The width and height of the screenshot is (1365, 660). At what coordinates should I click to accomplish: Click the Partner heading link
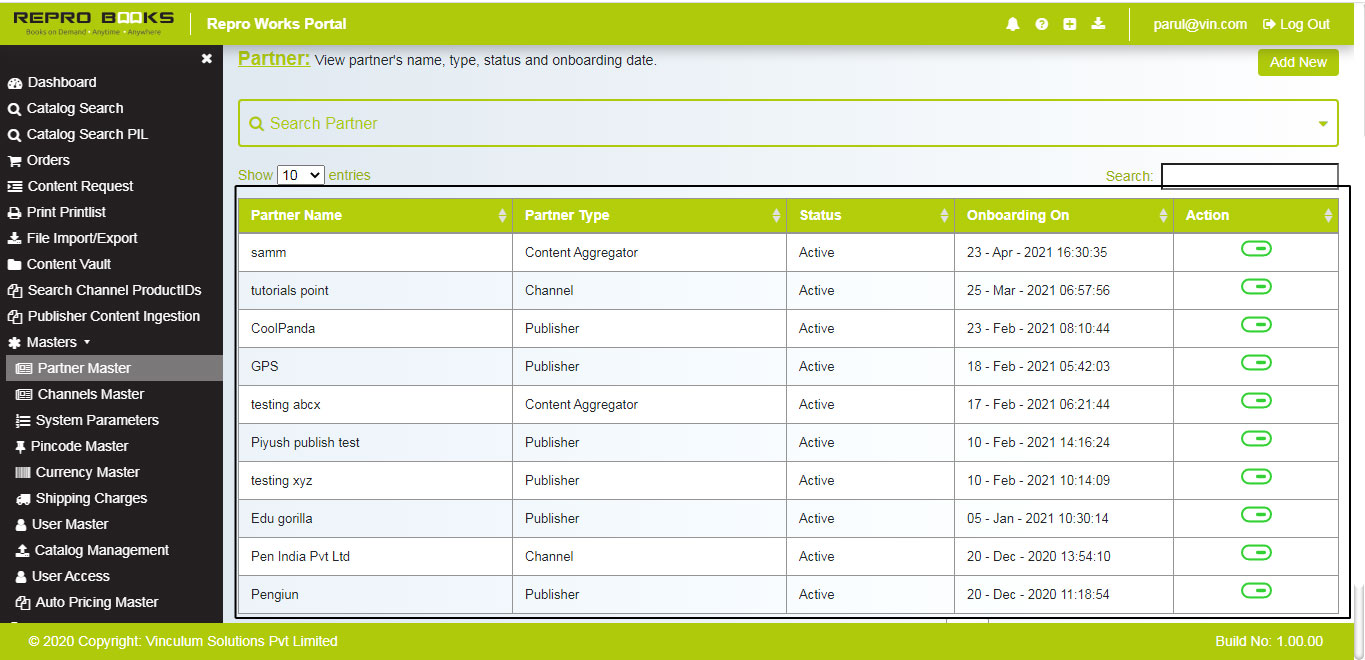pos(274,59)
